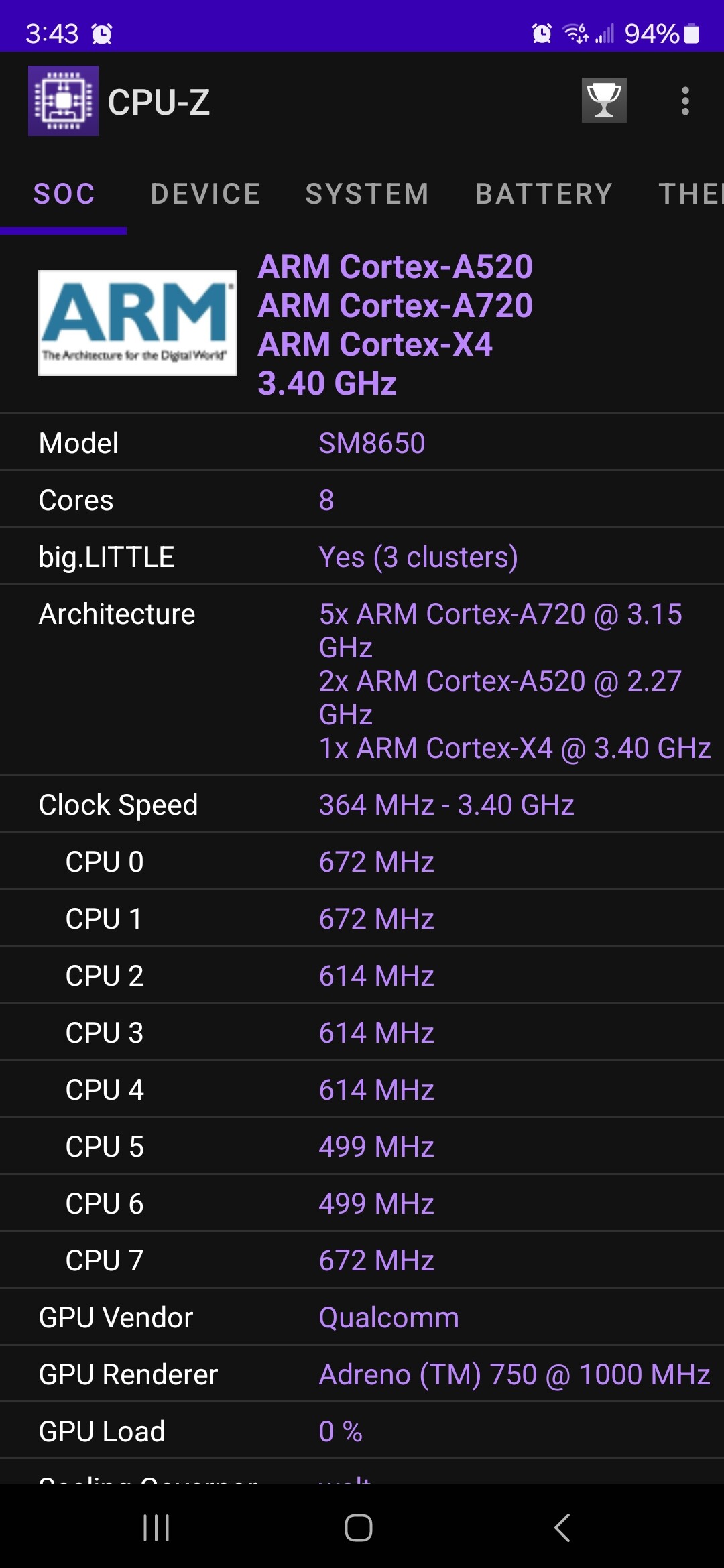Viewport: 724px width, 1568px height.
Task: Switch to the SYSTEM tab
Action: coord(367,194)
